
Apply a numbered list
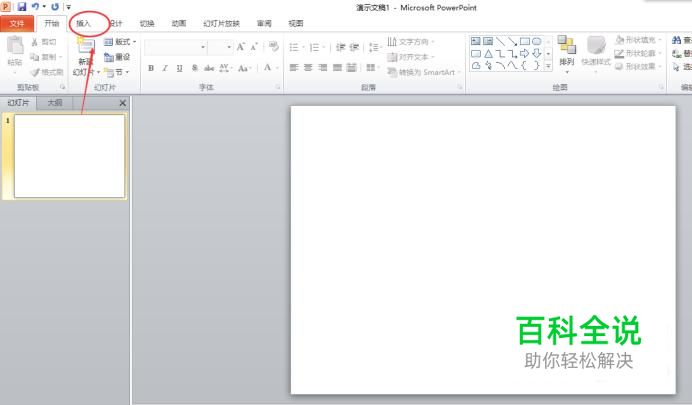pos(316,47)
